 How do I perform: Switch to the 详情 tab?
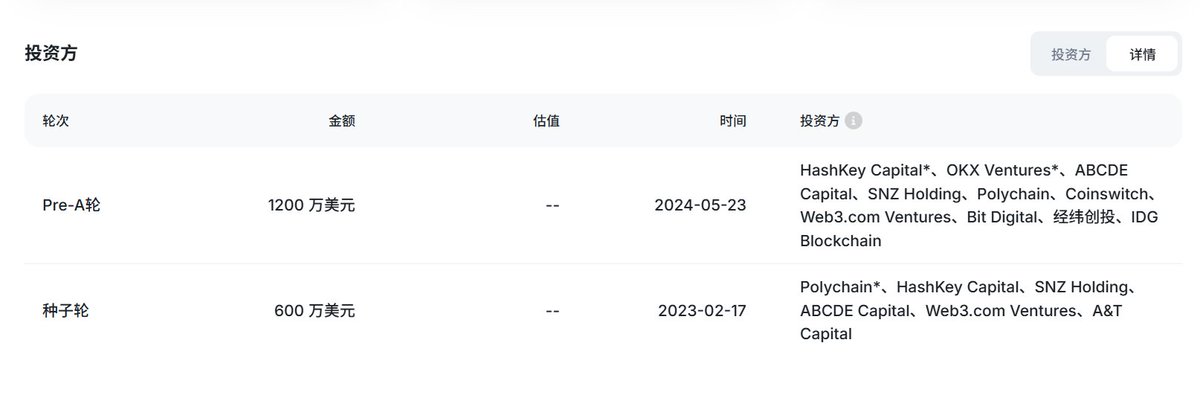1142,54
